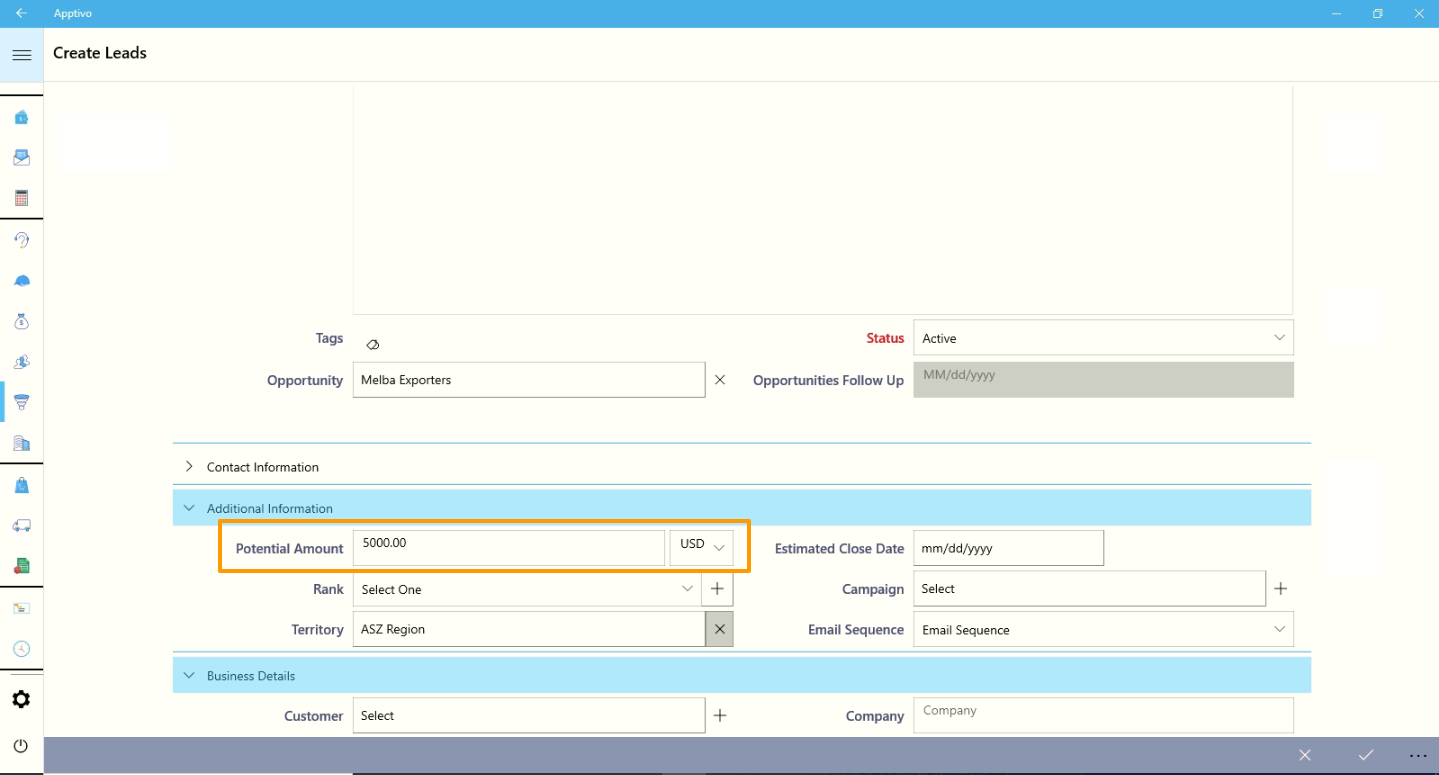Open the clock timesheet icon in sidebar
The width and height of the screenshot is (1439, 775).
click(x=21, y=649)
